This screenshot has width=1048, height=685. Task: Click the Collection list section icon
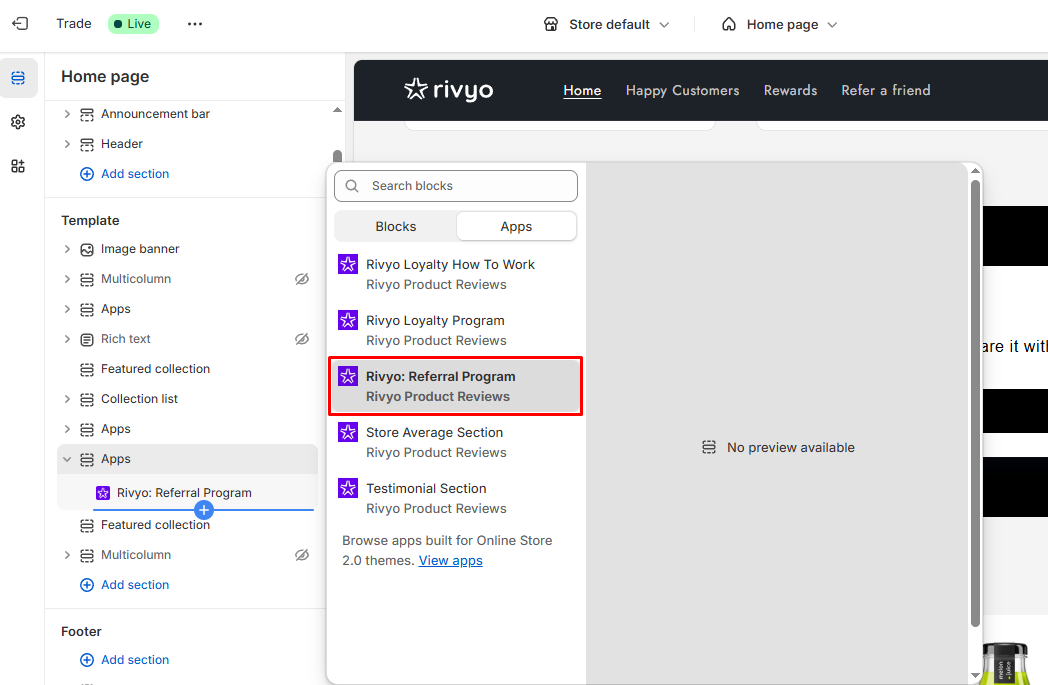(x=87, y=400)
